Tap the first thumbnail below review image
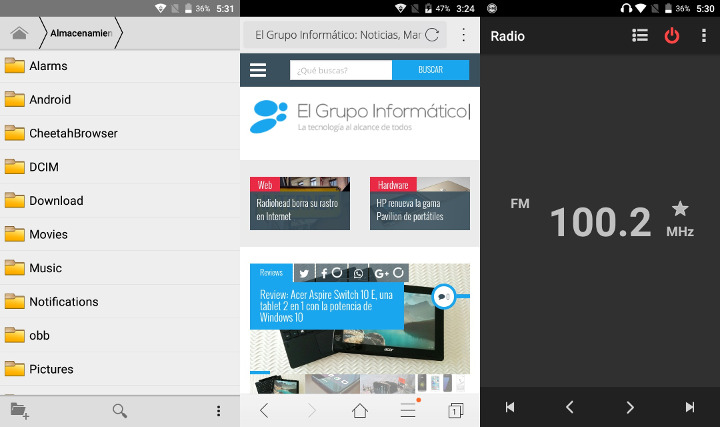This screenshot has width=720, height=427. (277, 384)
